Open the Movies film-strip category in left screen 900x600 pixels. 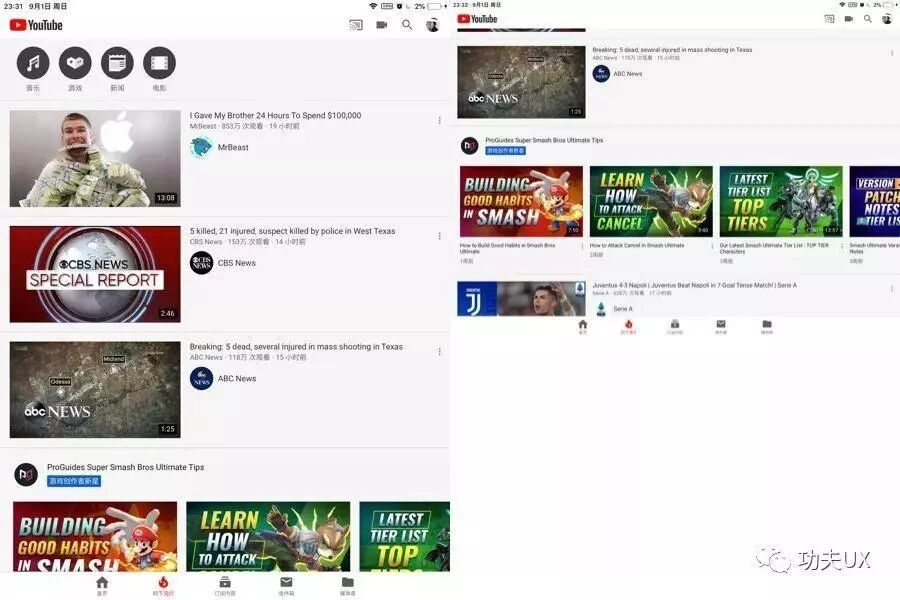pyautogui.click(x=160, y=63)
